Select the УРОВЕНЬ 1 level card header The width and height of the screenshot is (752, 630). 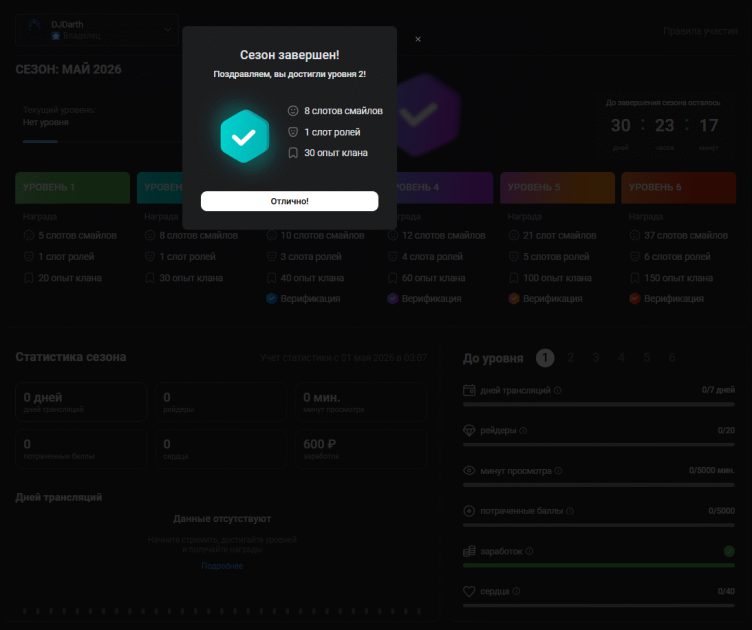point(72,187)
